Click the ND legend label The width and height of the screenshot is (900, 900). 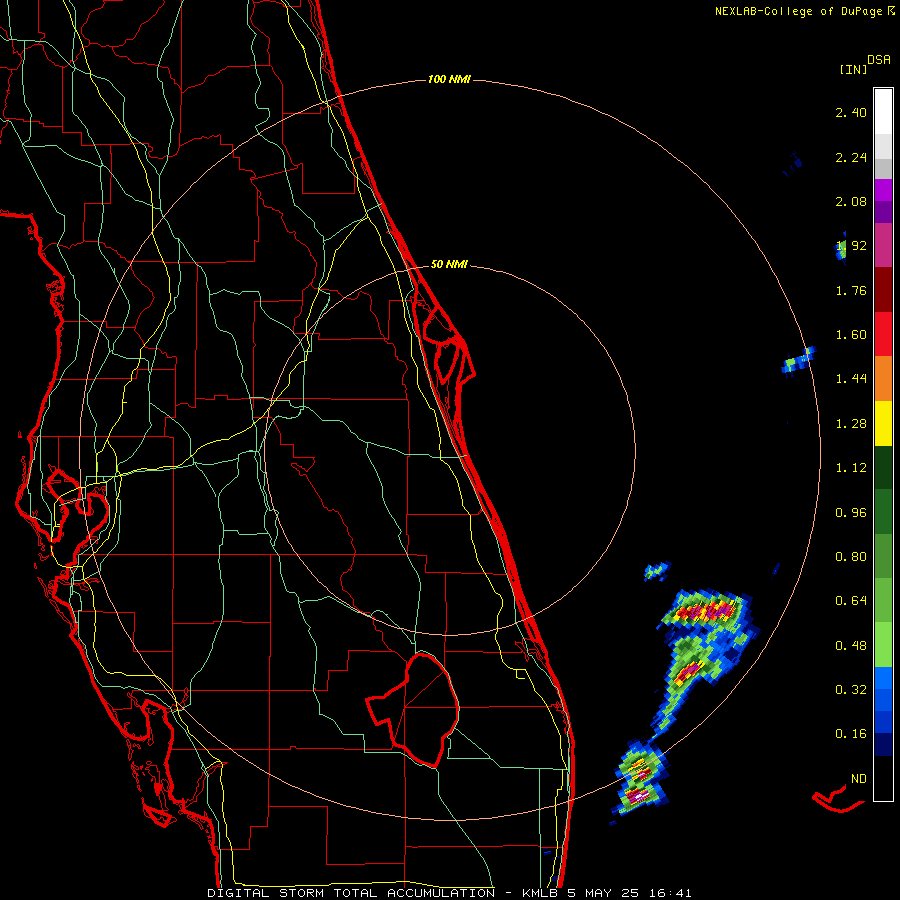coord(859,779)
